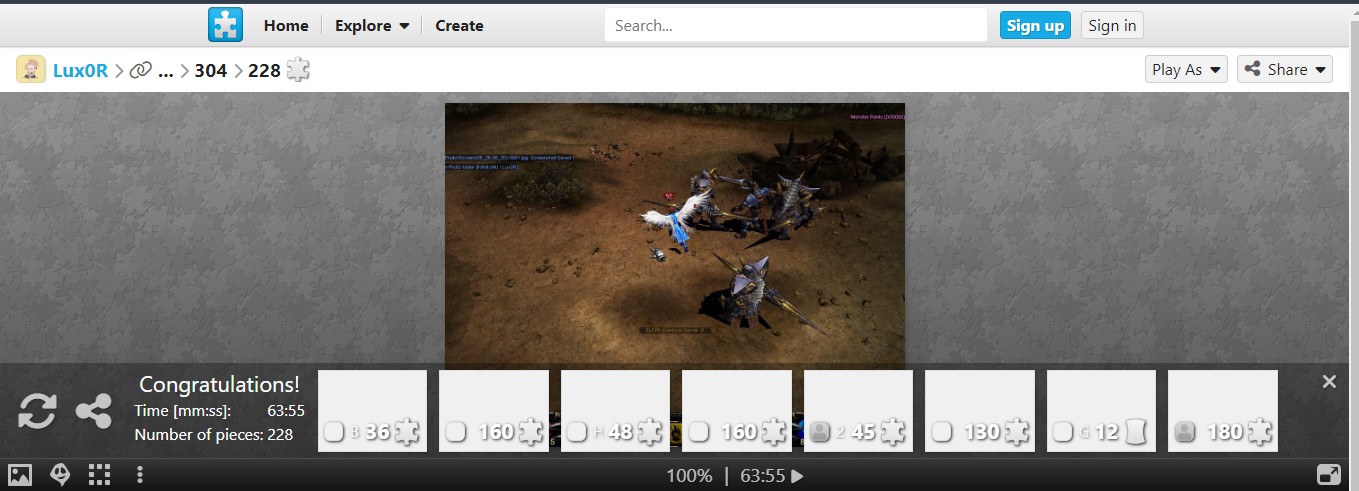Tick the checkbox on the 36-piece puzzle card
Viewport: 1359px width, 491px height.
(x=334, y=432)
